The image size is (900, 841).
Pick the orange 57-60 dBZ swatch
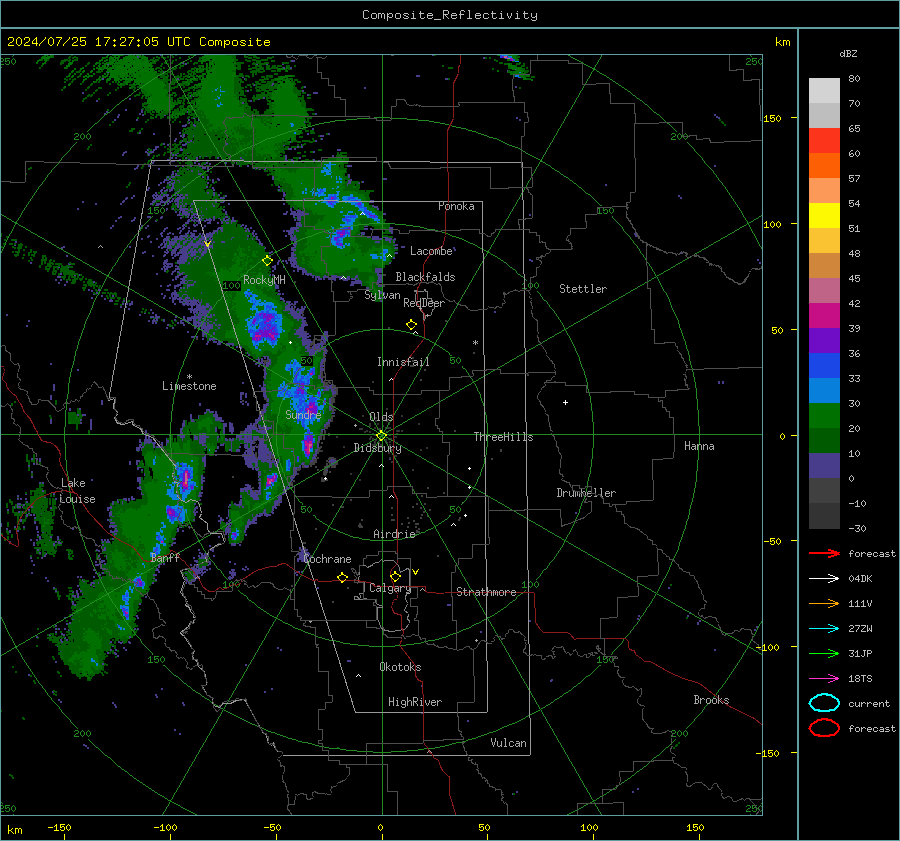point(824,166)
